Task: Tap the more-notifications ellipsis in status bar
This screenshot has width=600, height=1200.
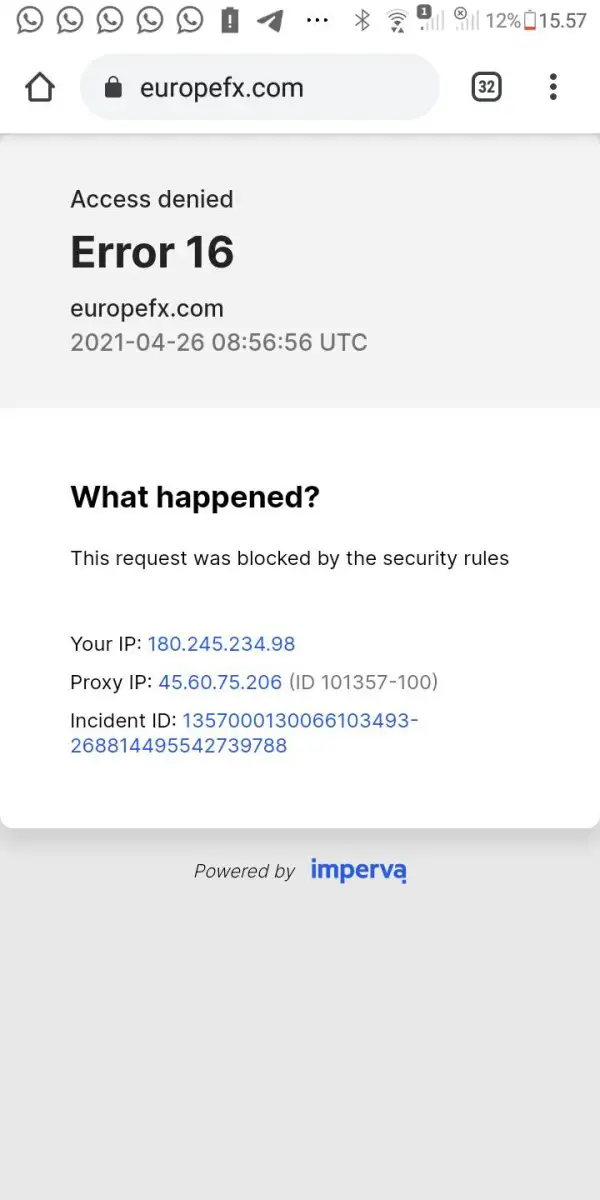Action: pyautogui.click(x=317, y=20)
